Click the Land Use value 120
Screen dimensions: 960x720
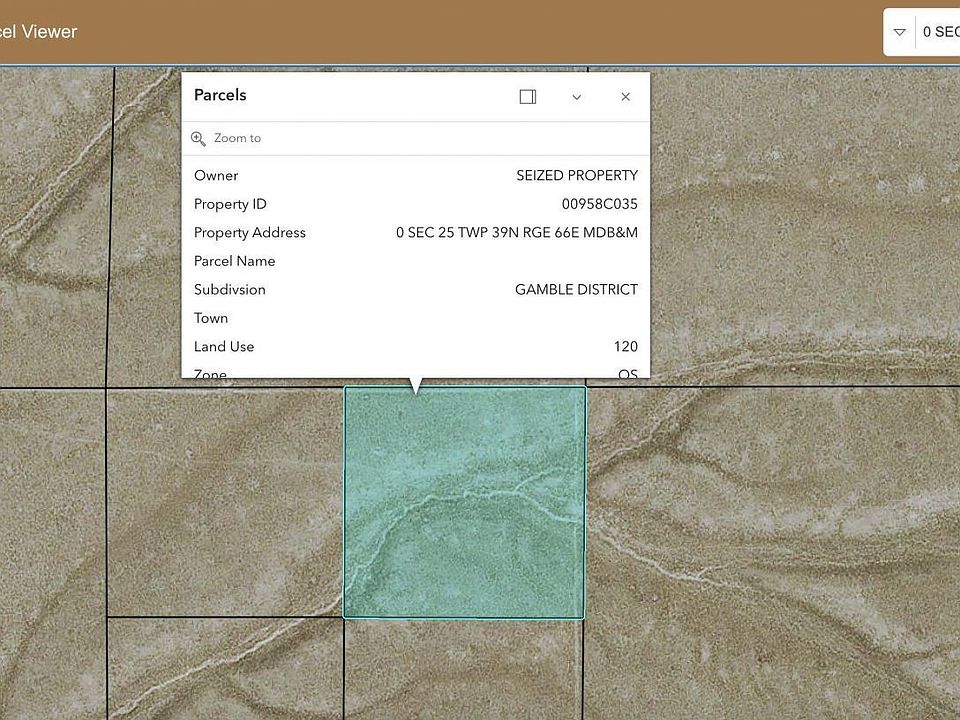coord(625,347)
